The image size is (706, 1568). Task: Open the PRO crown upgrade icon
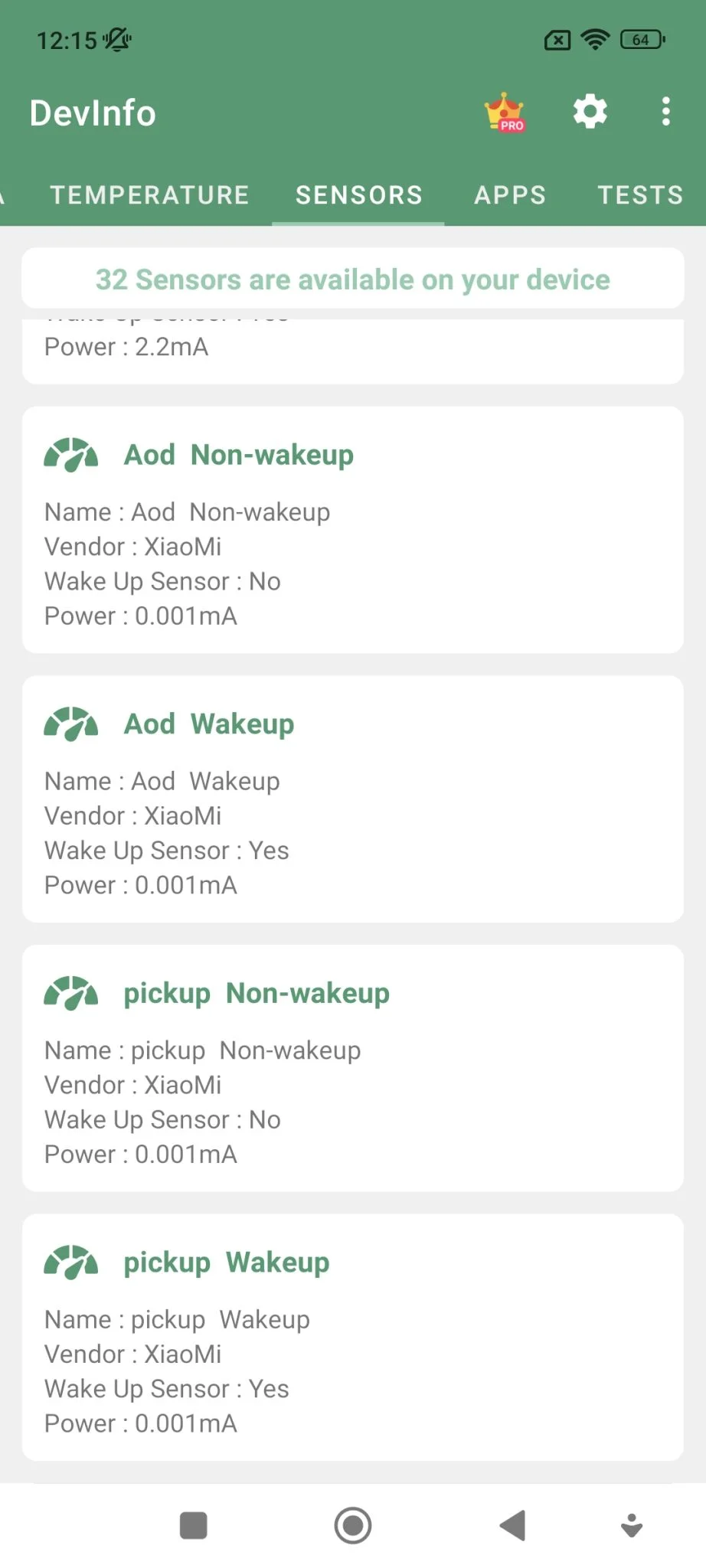coord(505,113)
